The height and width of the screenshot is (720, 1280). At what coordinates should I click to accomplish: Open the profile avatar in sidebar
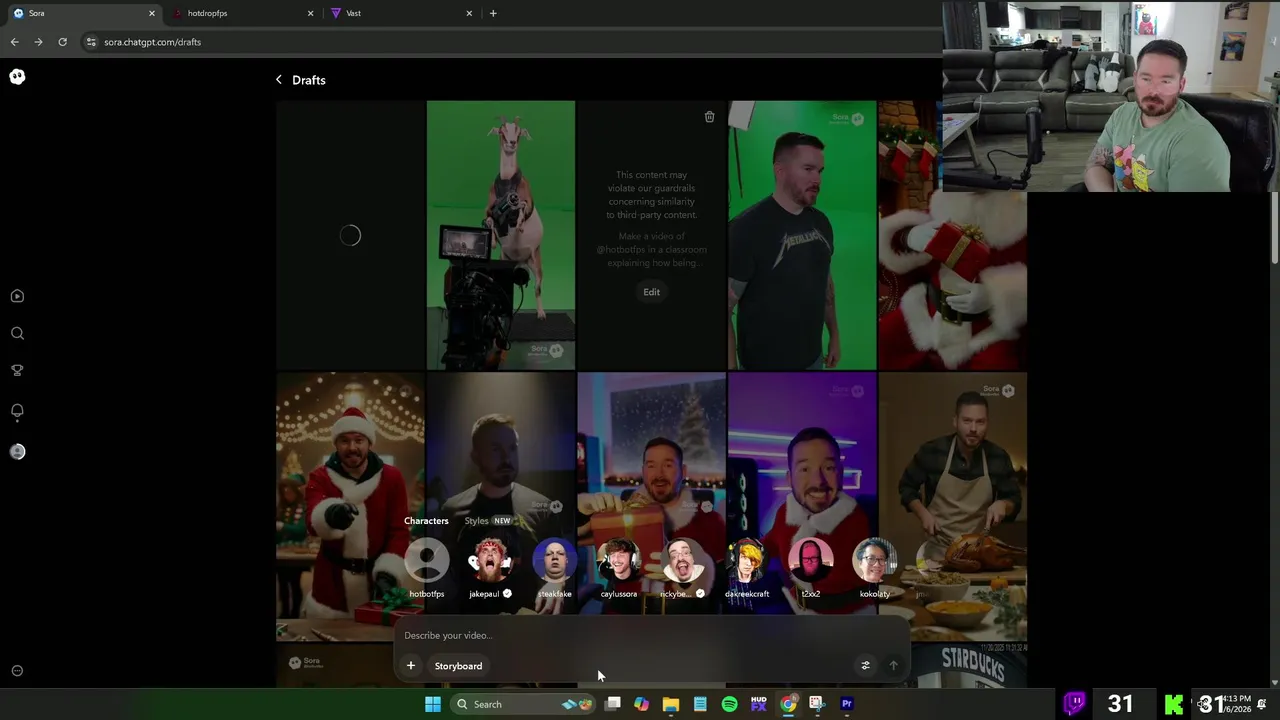[x=17, y=452]
